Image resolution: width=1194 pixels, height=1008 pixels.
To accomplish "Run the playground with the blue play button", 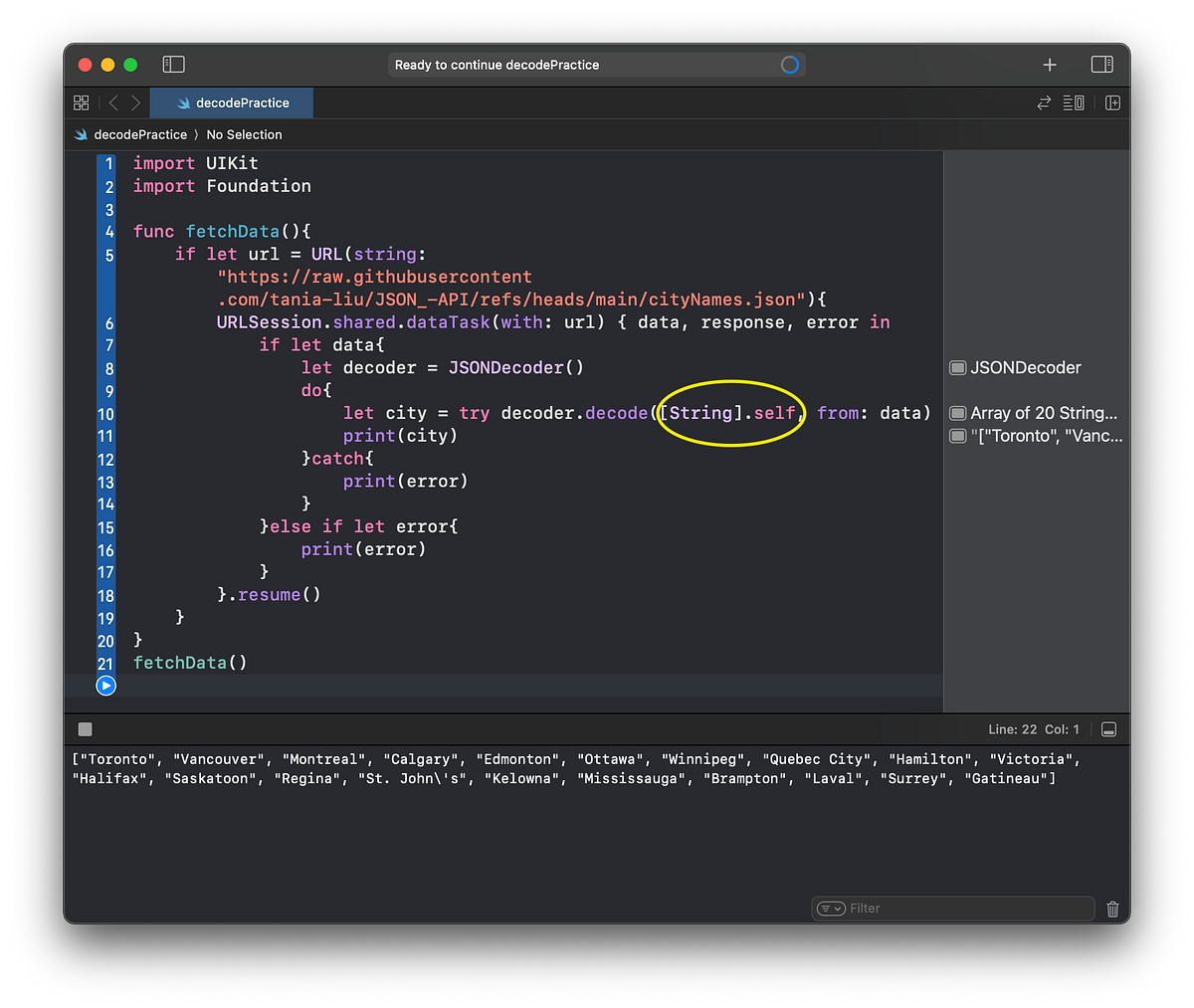I will click(x=105, y=685).
